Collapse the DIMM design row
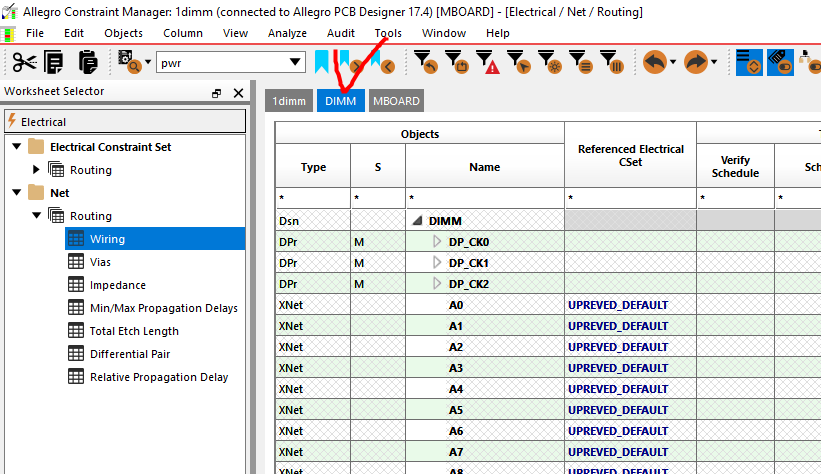 [417, 221]
